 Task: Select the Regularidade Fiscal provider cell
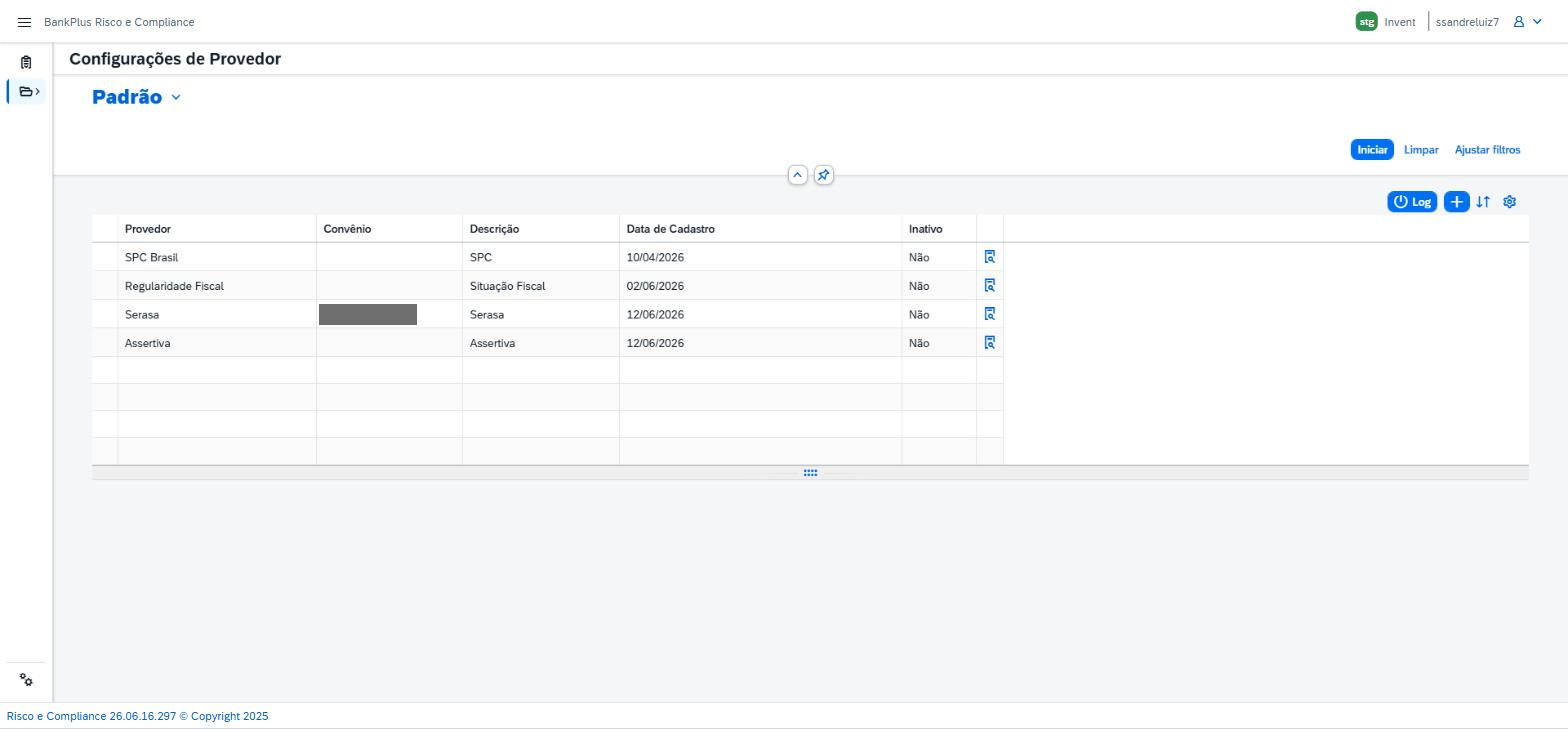click(x=217, y=286)
